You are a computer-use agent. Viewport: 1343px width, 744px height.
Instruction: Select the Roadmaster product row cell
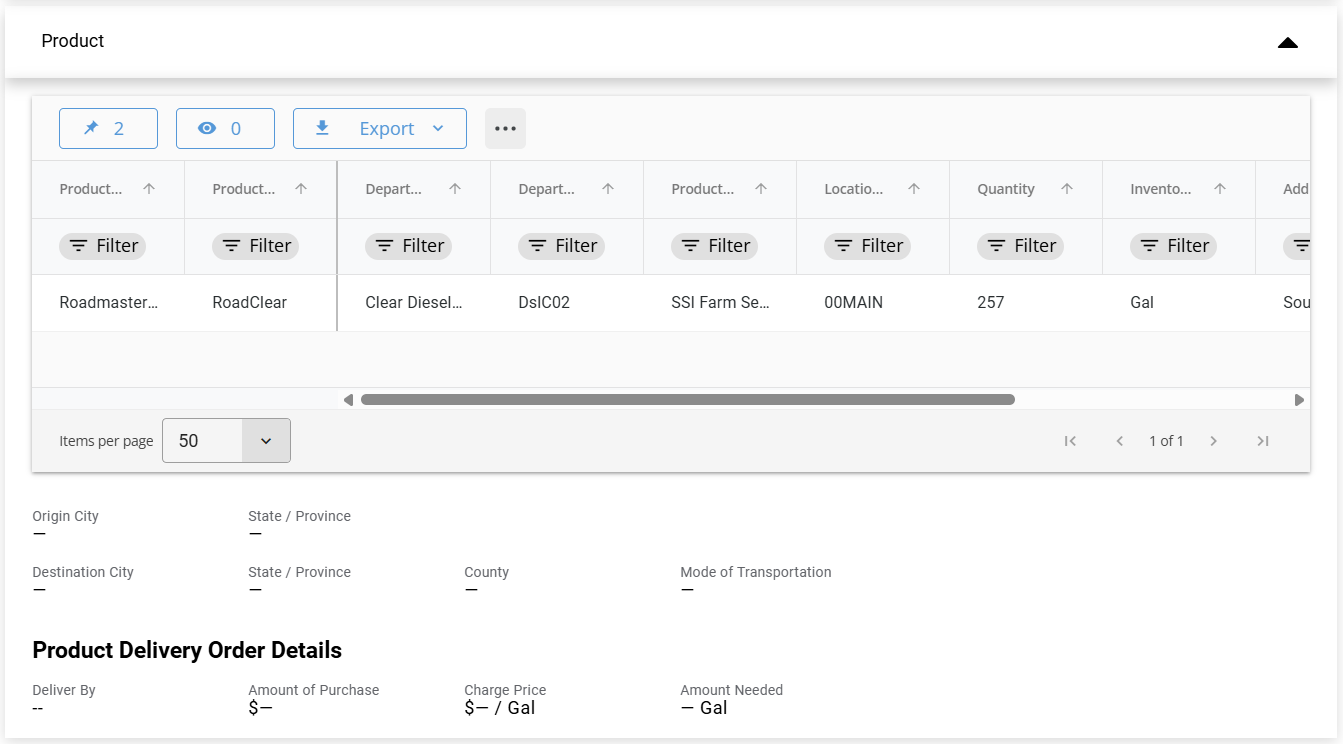click(109, 302)
